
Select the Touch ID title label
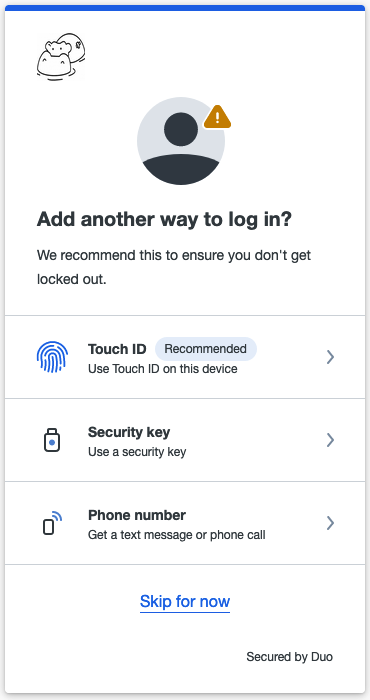coord(117,349)
